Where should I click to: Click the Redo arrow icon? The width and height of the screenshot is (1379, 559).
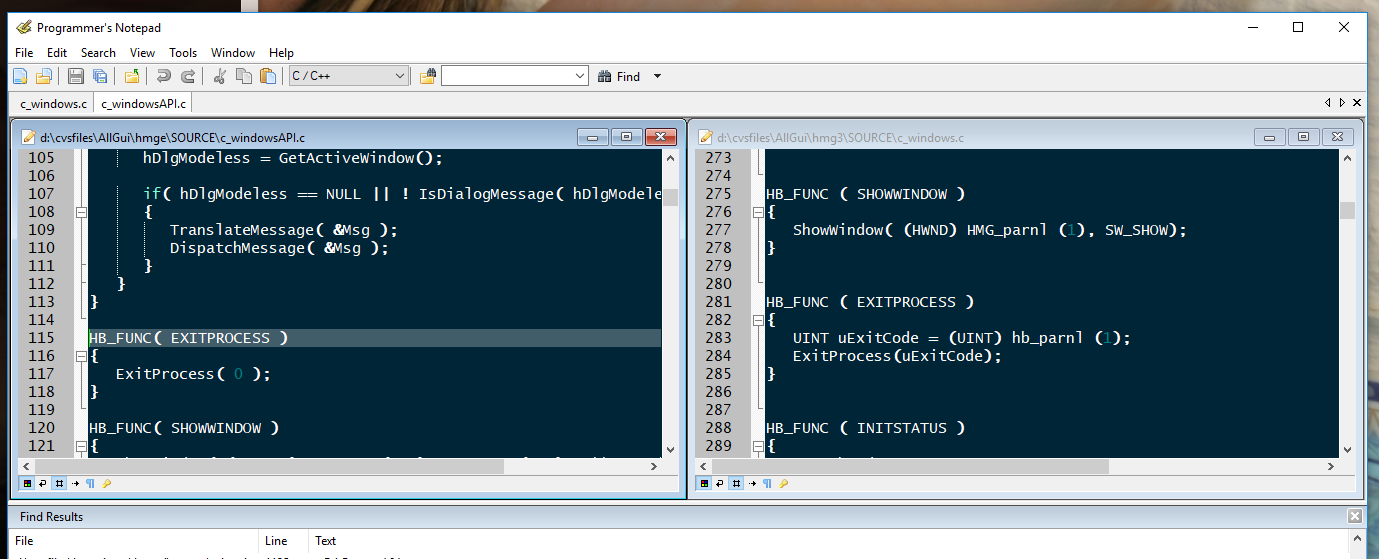coord(187,76)
